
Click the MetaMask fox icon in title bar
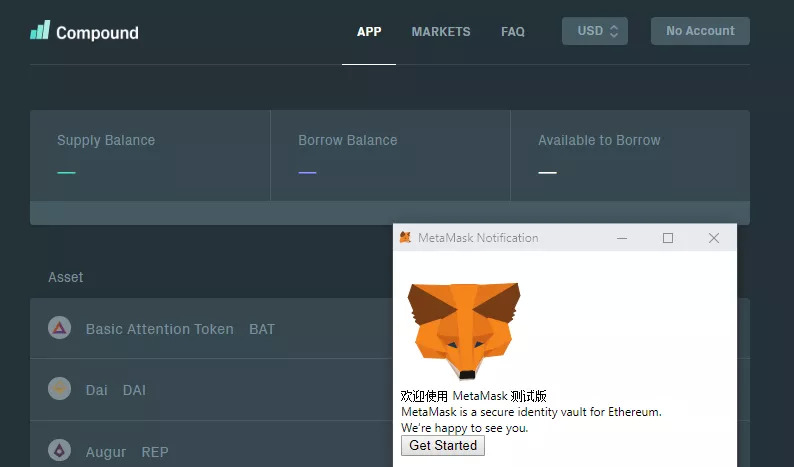pos(405,237)
